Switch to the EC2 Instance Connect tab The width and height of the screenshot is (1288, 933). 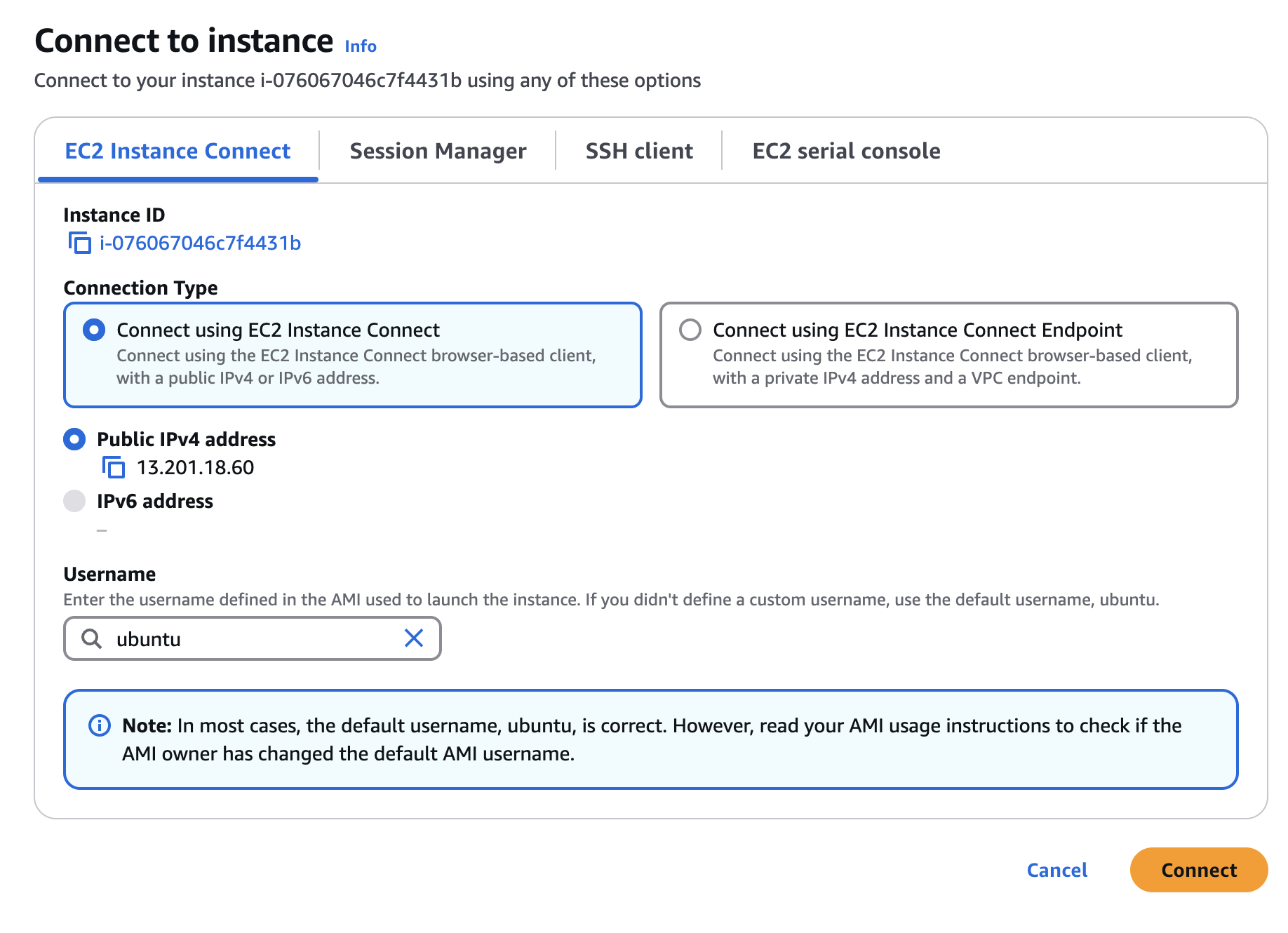(177, 151)
